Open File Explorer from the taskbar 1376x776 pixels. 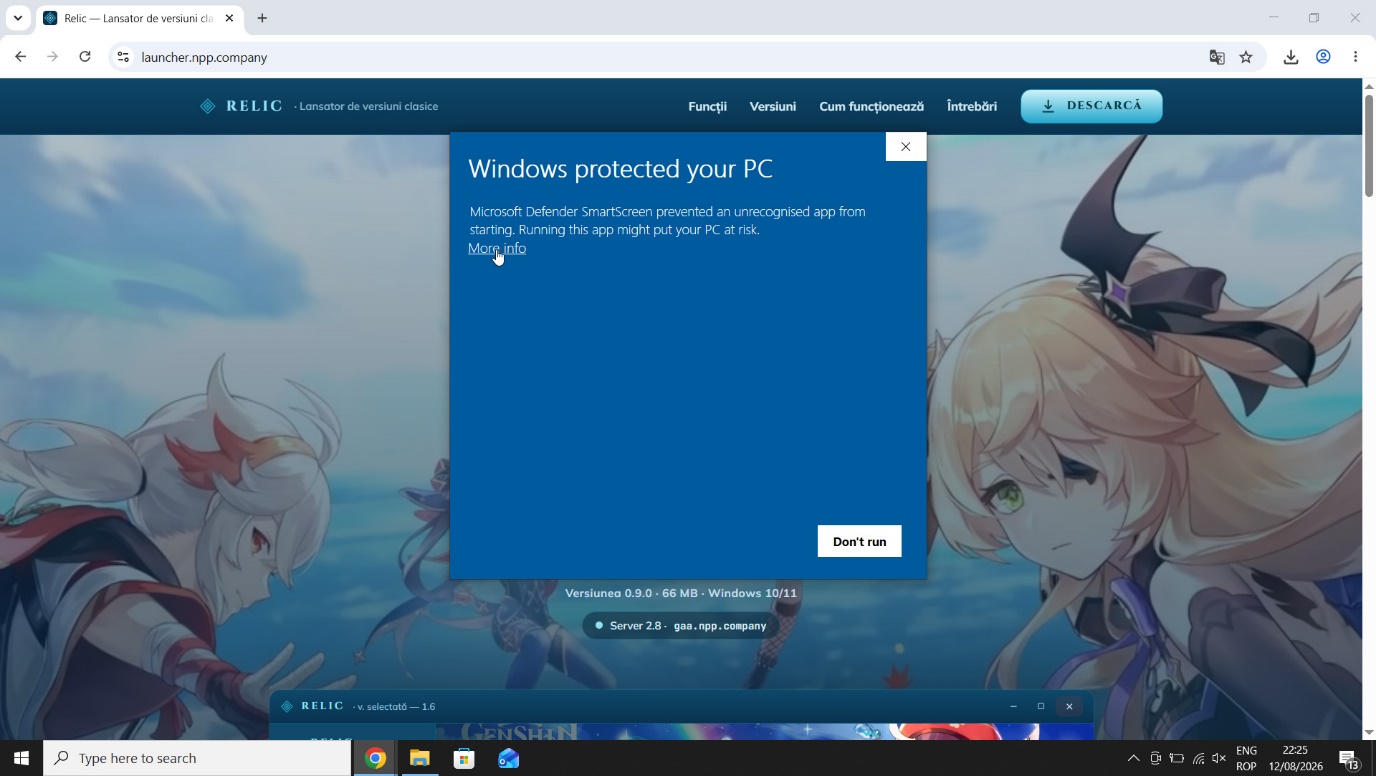pyautogui.click(x=419, y=758)
